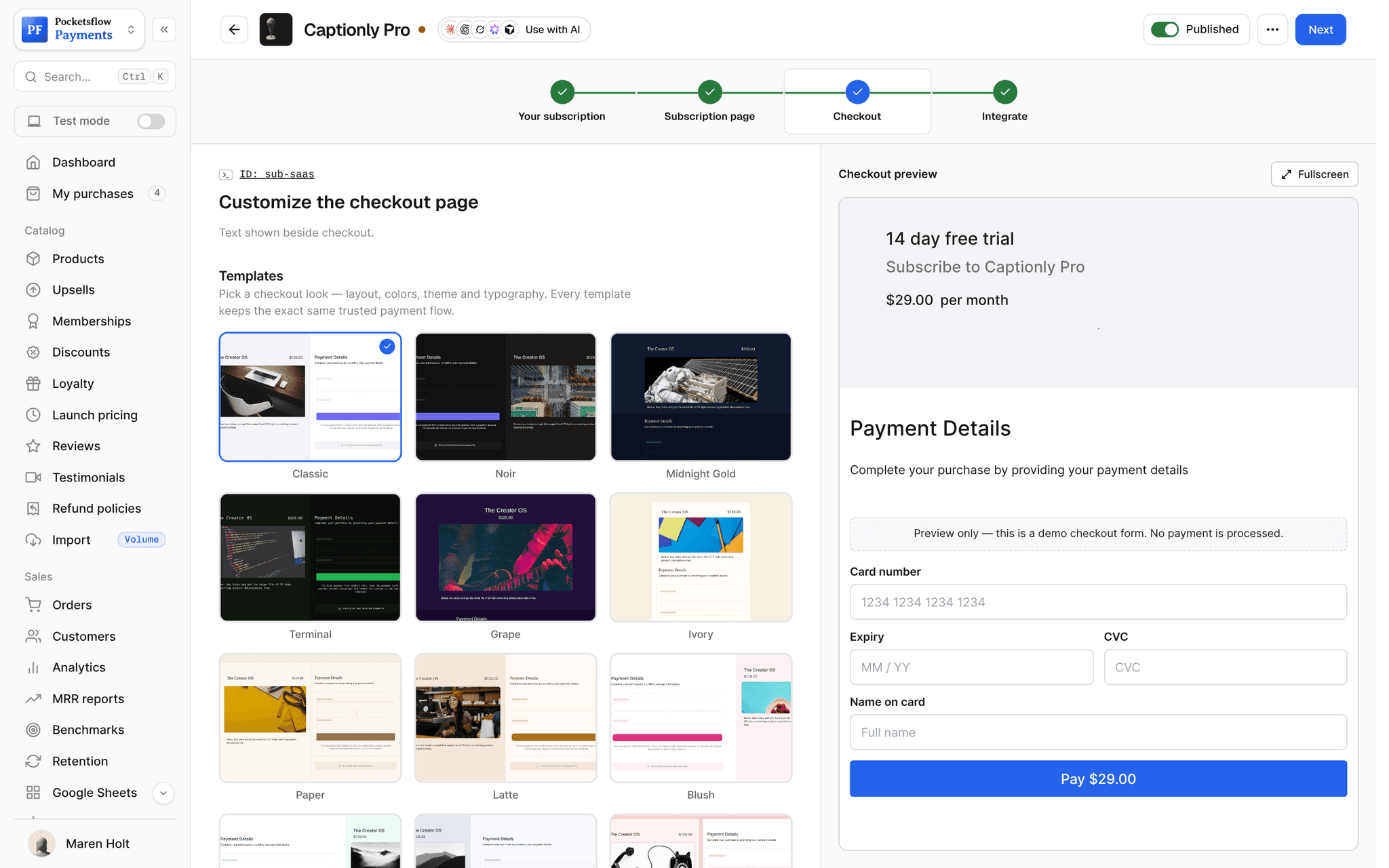Screen dimensions: 1389x868
Task: Select the Checkout step
Action: tap(857, 102)
